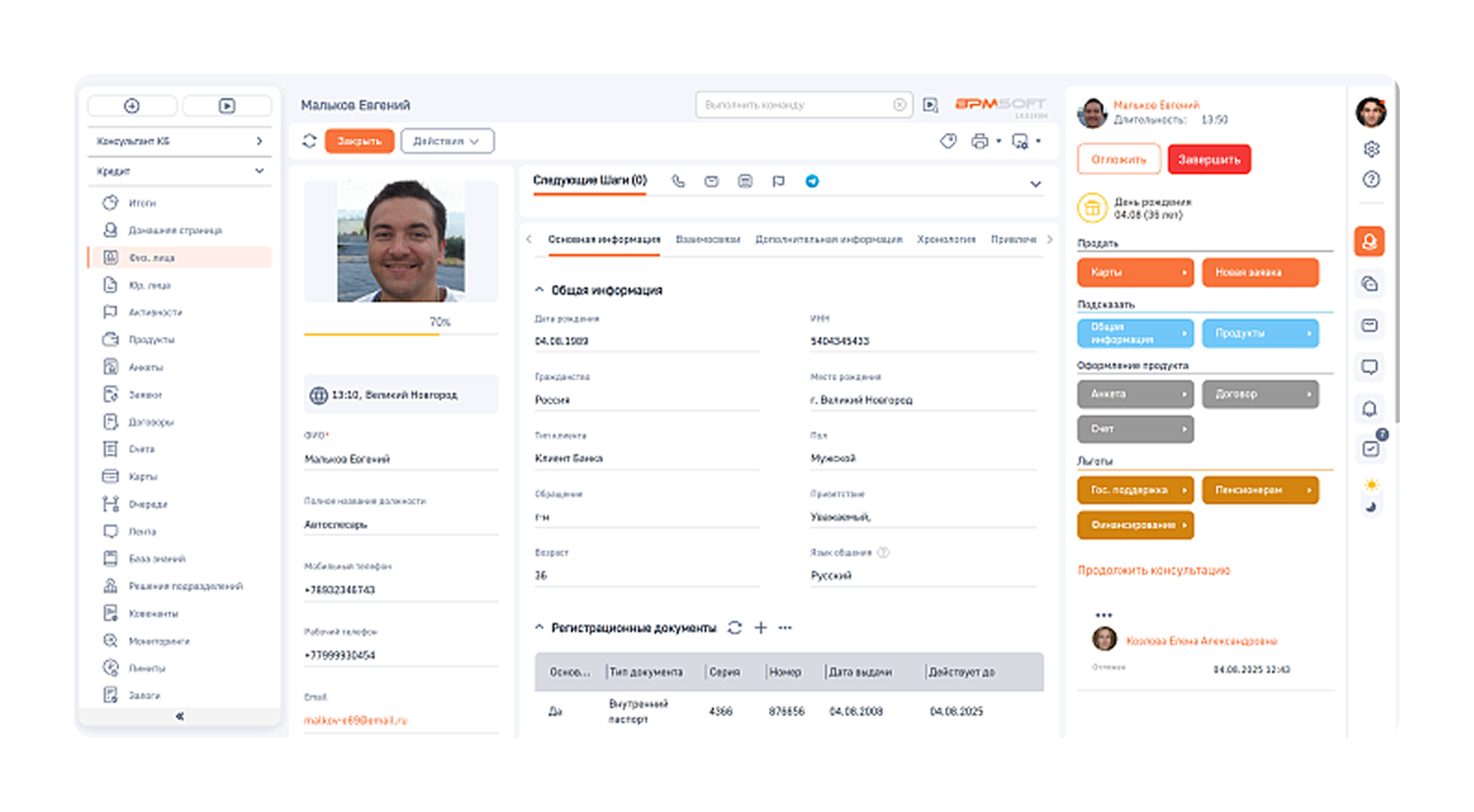
Task: Collapse the left sidebar with the double arrow
Action: tap(180, 717)
